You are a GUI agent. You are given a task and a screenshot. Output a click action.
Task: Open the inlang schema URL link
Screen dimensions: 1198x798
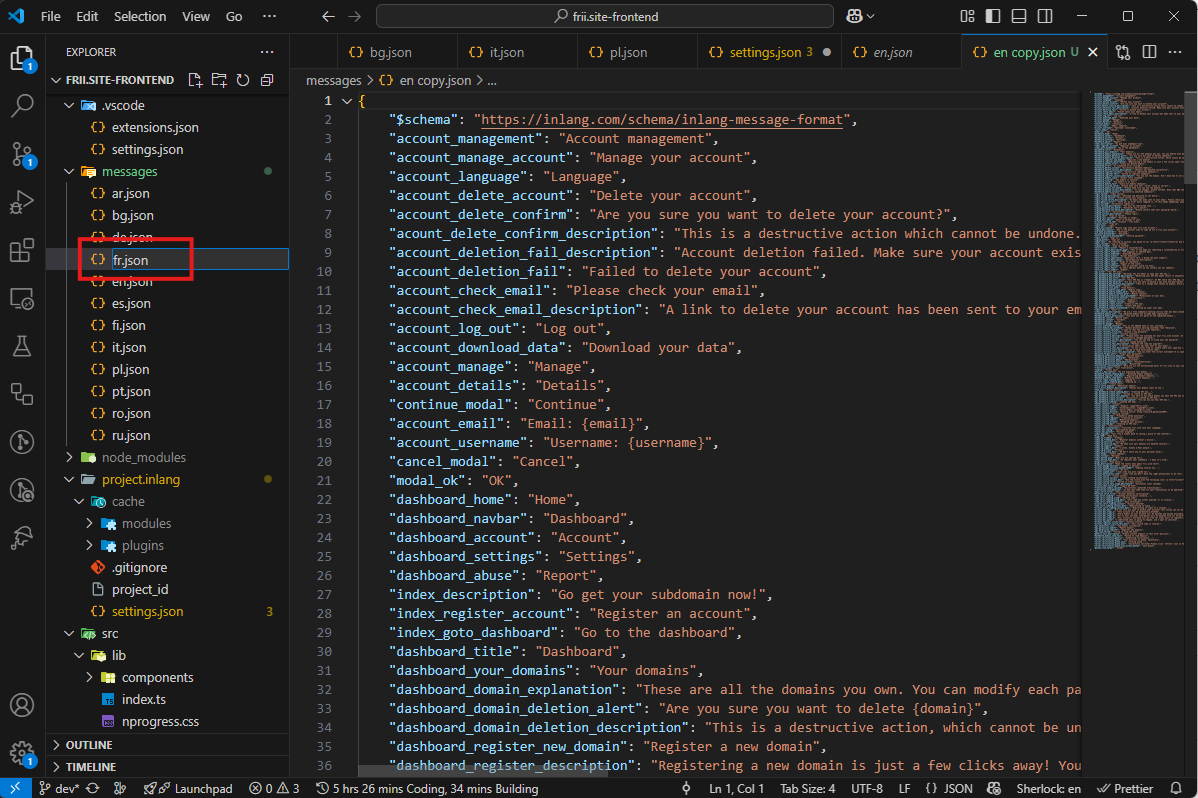pyautogui.click(x=662, y=120)
